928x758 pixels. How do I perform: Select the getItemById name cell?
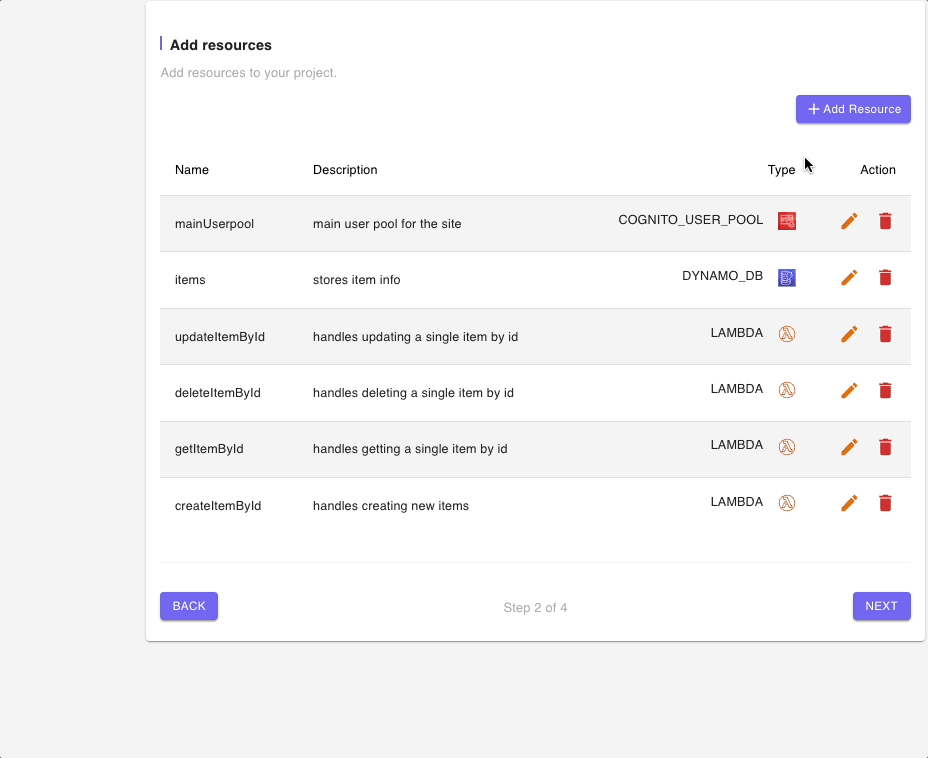pyautogui.click(x=209, y=449)
